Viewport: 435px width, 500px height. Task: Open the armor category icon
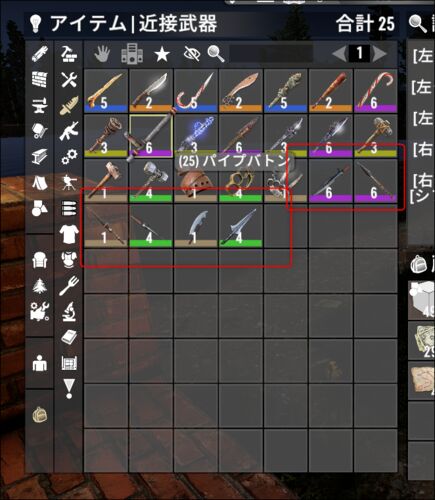coord(69,260)
